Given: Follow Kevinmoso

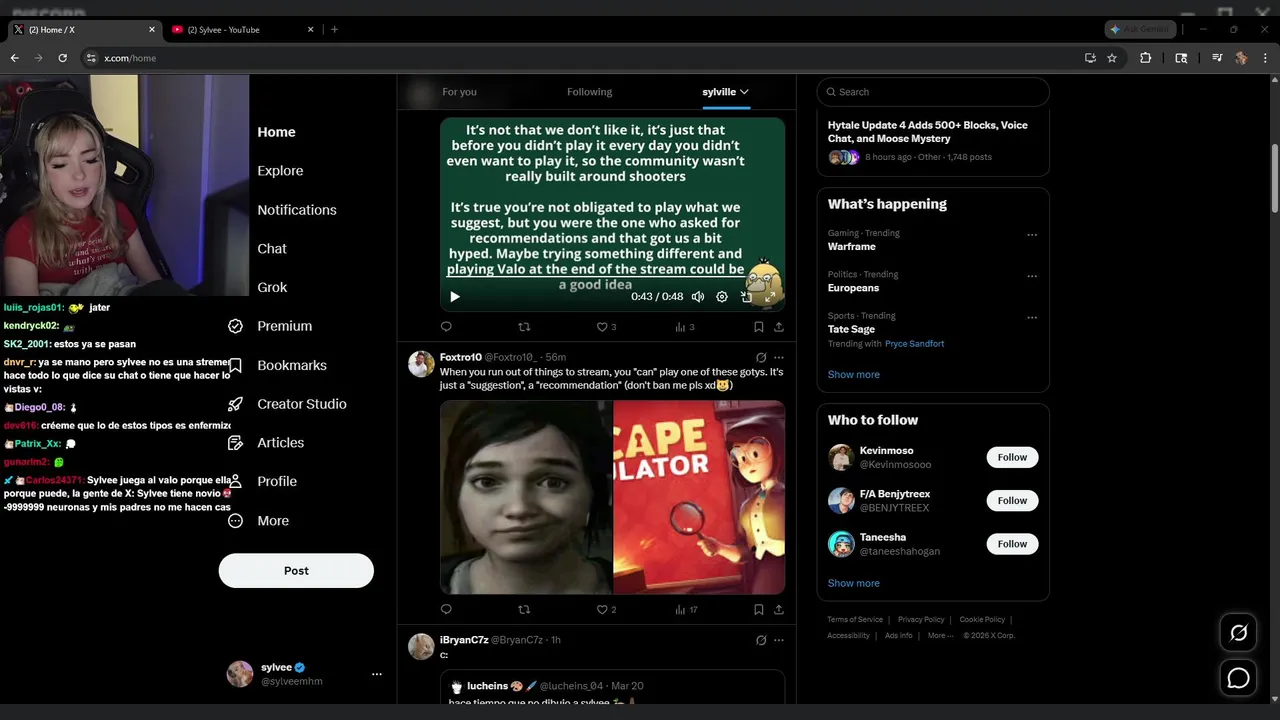Looking at the screenshot, I should click(x=1012, y=457).
